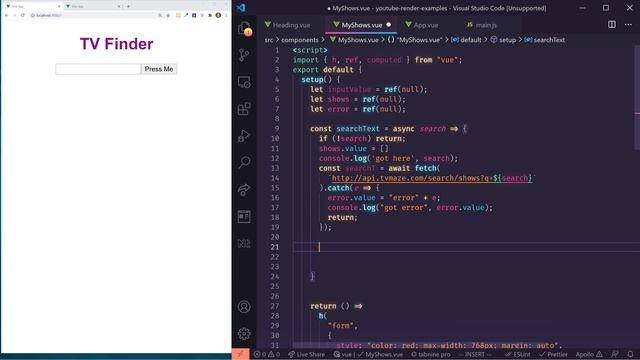Viewport: 640px width, 360px height.
Task: Open the browser profile avatar
Action: pos(218,16)
